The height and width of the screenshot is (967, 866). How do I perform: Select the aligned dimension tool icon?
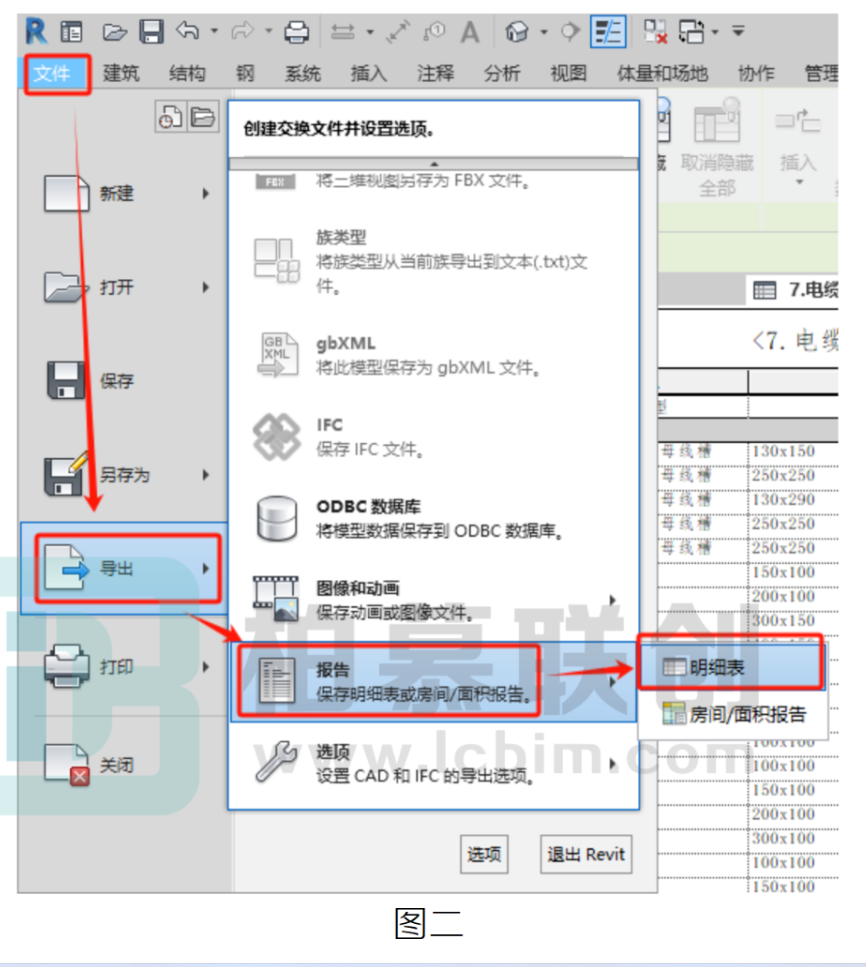pyautogui.click(x=343, y=31)
